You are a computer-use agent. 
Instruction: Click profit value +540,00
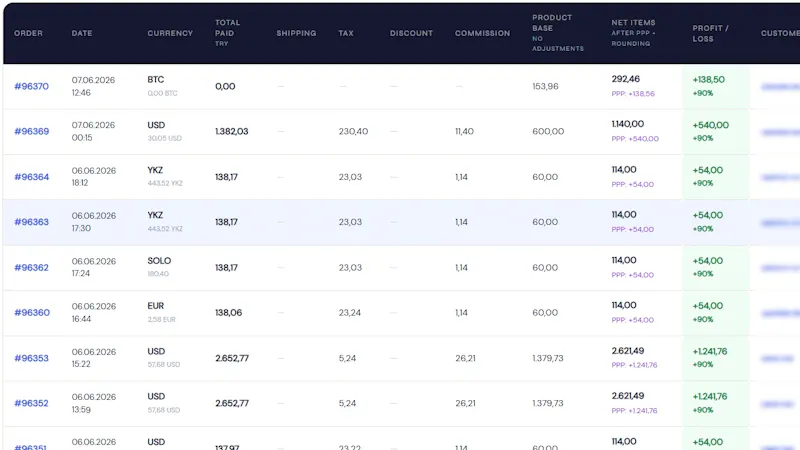tap(710, 125)
